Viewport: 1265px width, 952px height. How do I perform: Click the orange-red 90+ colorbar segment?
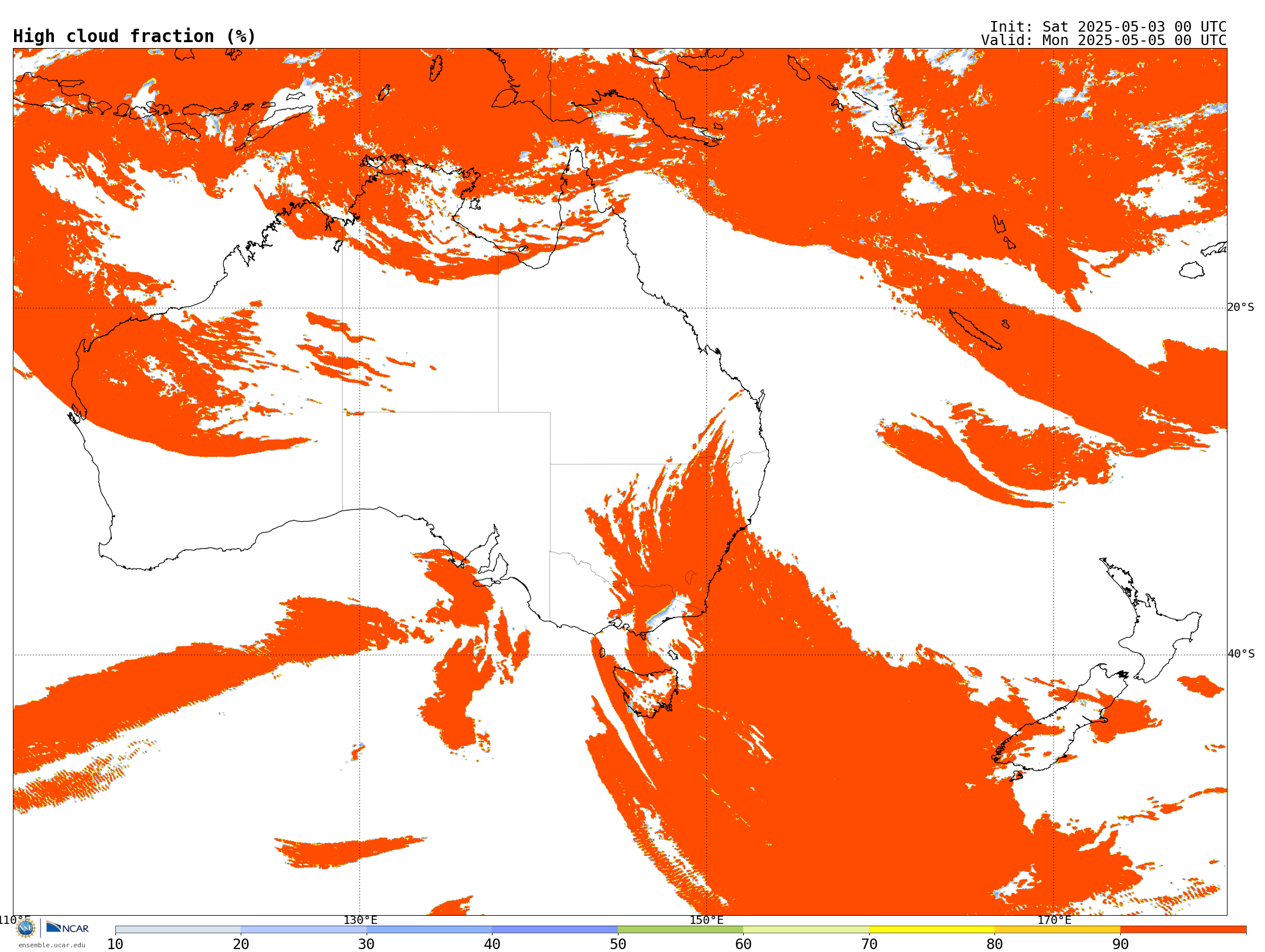(x=1183, y=930)
